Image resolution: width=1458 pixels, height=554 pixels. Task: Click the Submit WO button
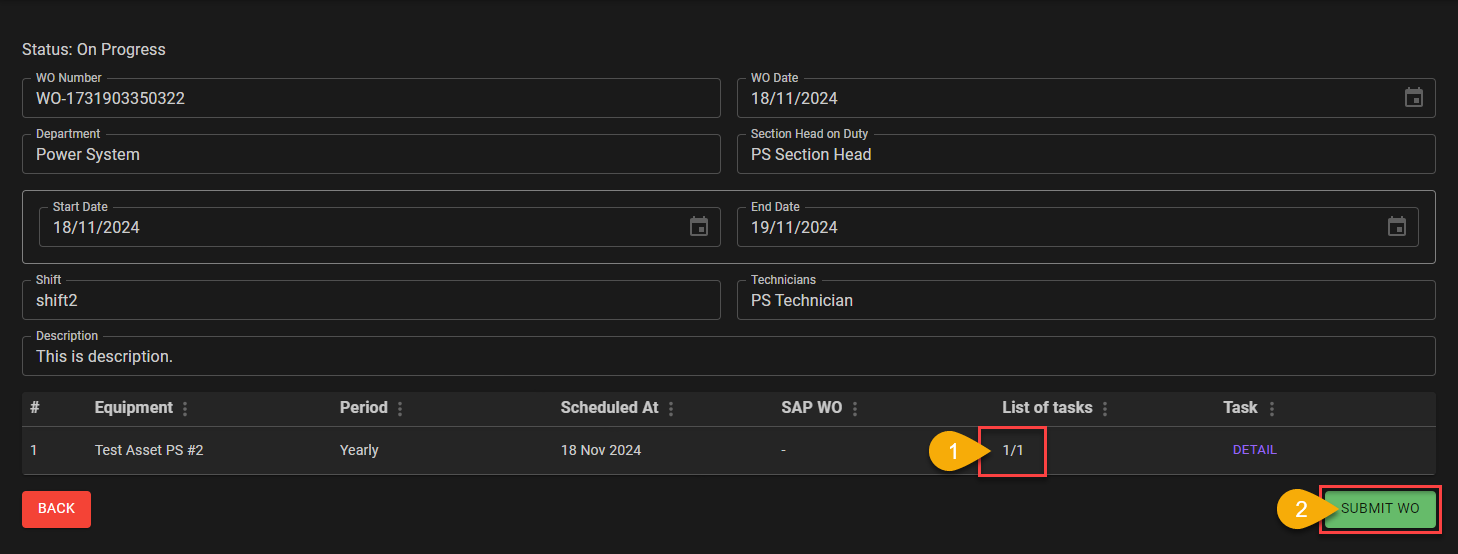click(x=1380, y=509)
